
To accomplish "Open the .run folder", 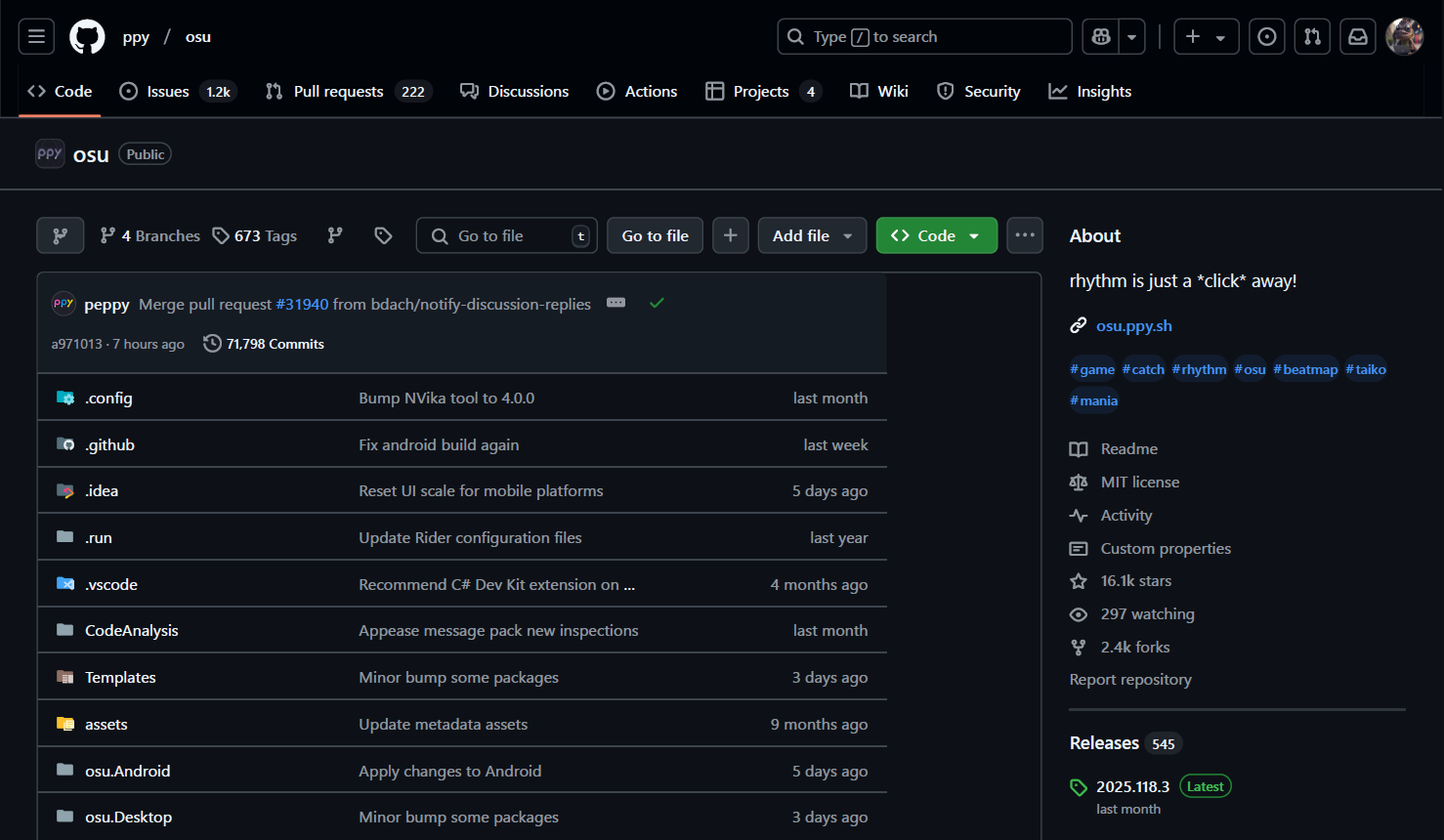I will [99, 537].
